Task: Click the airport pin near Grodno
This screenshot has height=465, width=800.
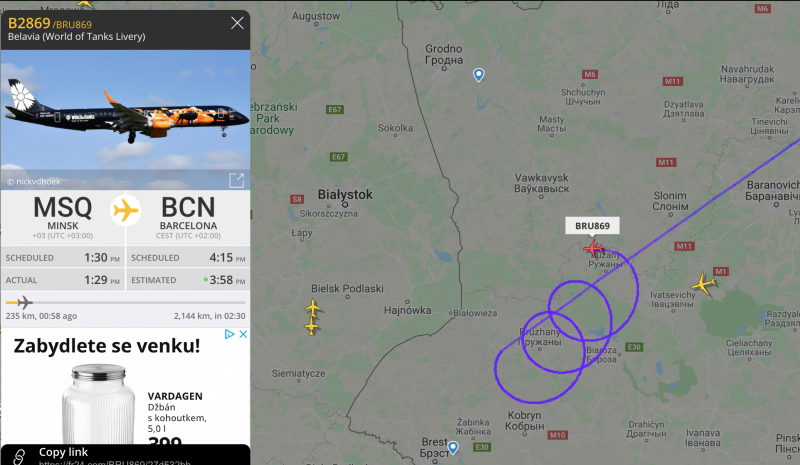Action: 479,75
